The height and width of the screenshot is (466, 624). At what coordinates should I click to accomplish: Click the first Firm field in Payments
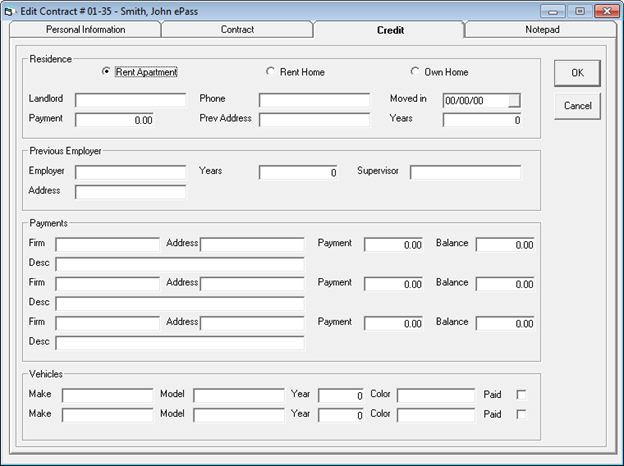(107, 245)
